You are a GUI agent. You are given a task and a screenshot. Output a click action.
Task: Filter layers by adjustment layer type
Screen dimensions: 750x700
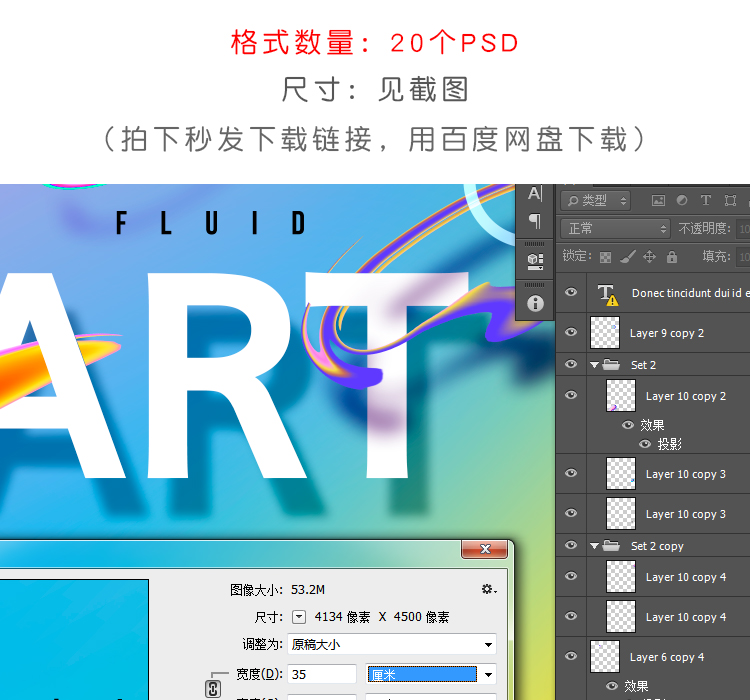tap(681, 201)
